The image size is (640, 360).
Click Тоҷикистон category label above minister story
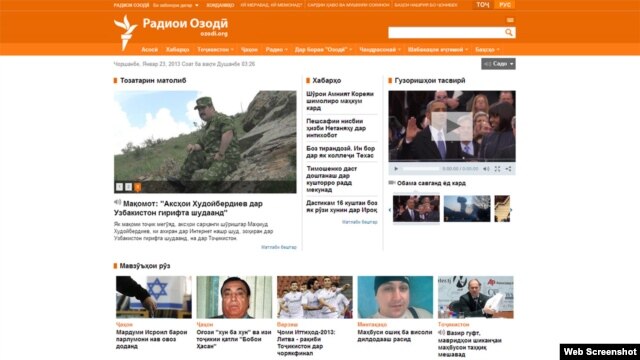coord(454,324)
